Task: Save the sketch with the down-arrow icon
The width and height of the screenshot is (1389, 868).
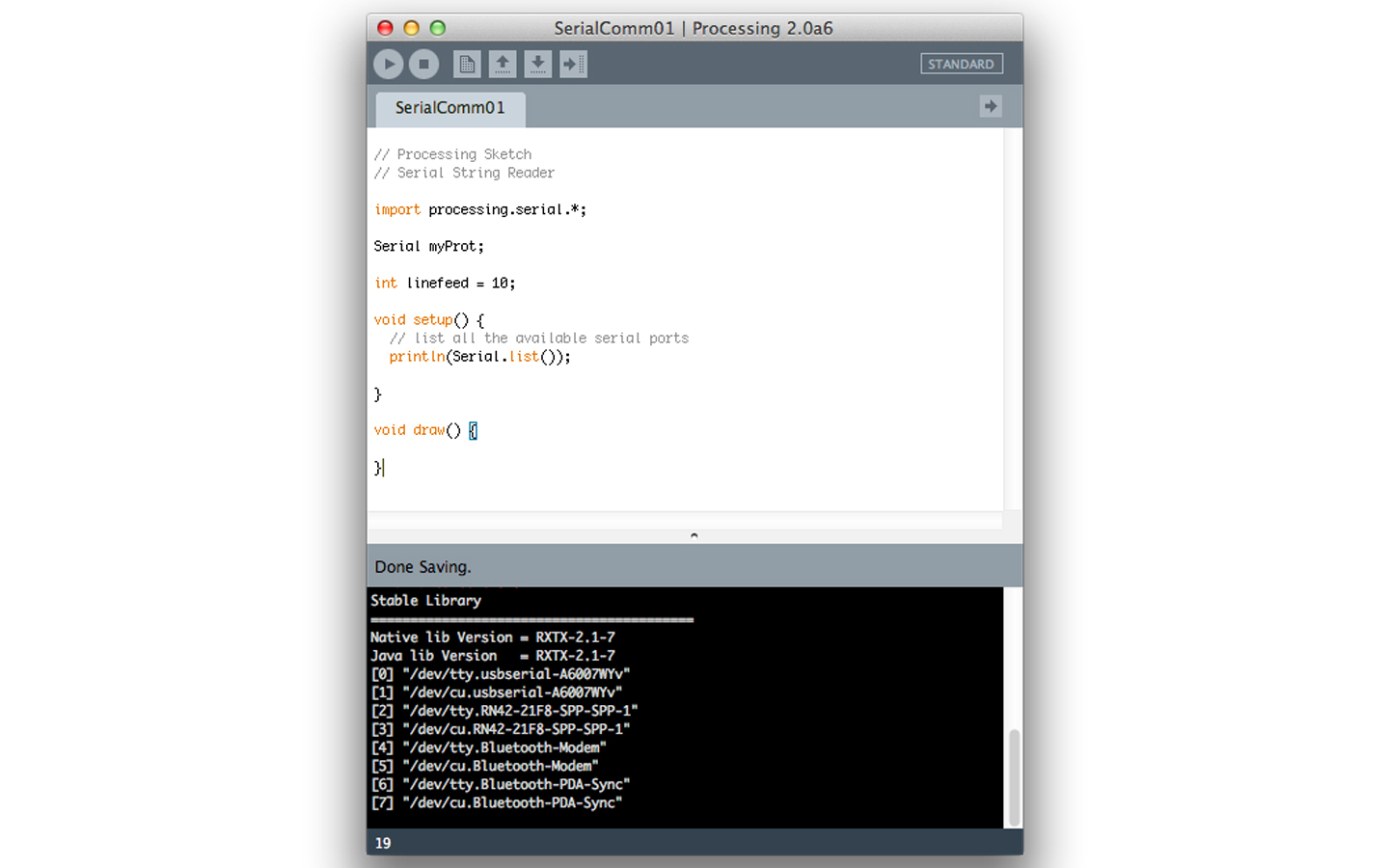Action: 538,65
